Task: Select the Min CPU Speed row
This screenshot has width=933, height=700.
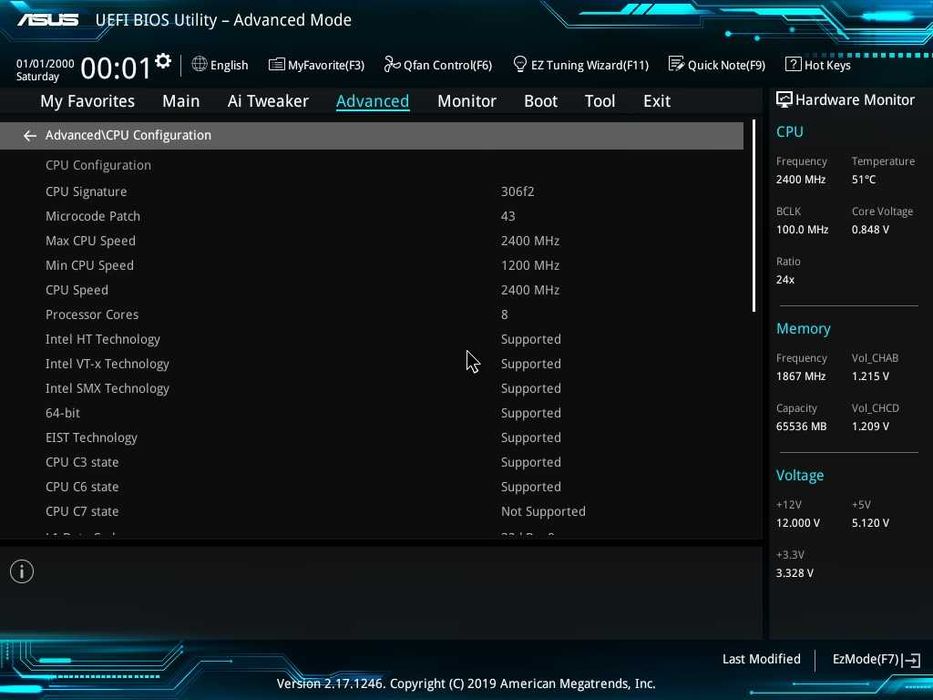Action: pyautogui.click(x=371, y=265)
